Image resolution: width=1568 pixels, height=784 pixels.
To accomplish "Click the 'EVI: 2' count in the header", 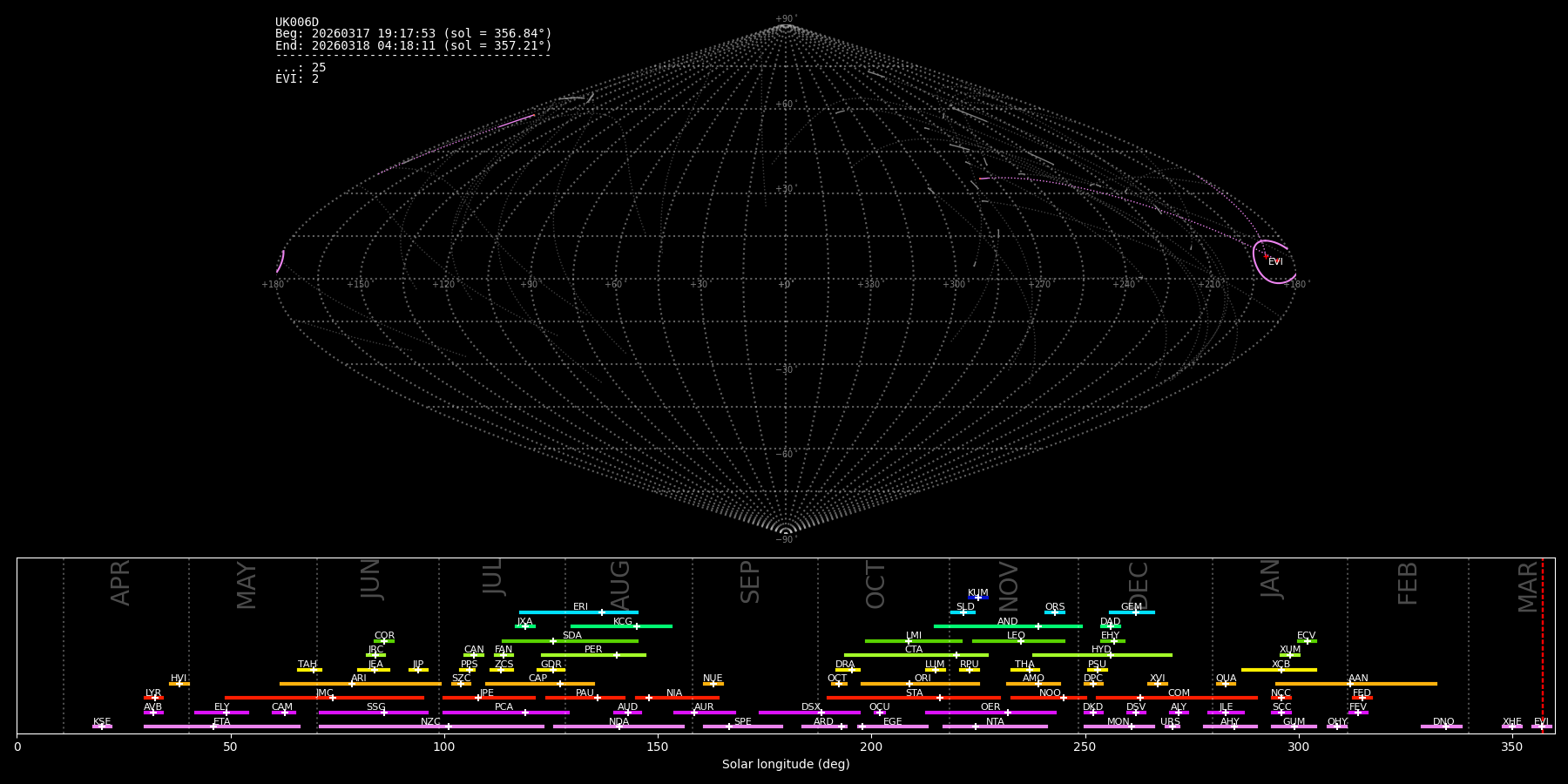I will [x=297, y=78].
